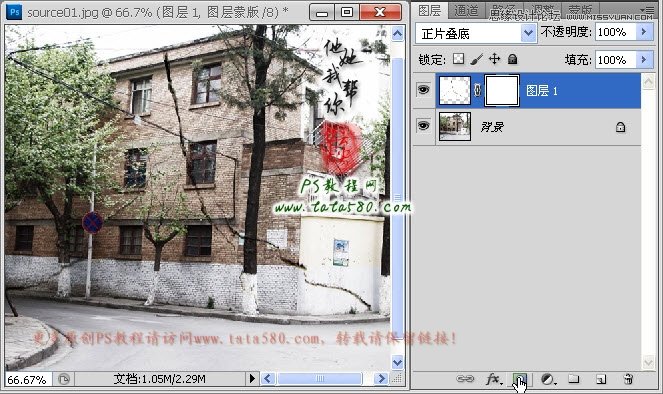Select the 图层 1 layer thumbnail
The width and height of the screenshot is (663, 394).
(455, 90)
